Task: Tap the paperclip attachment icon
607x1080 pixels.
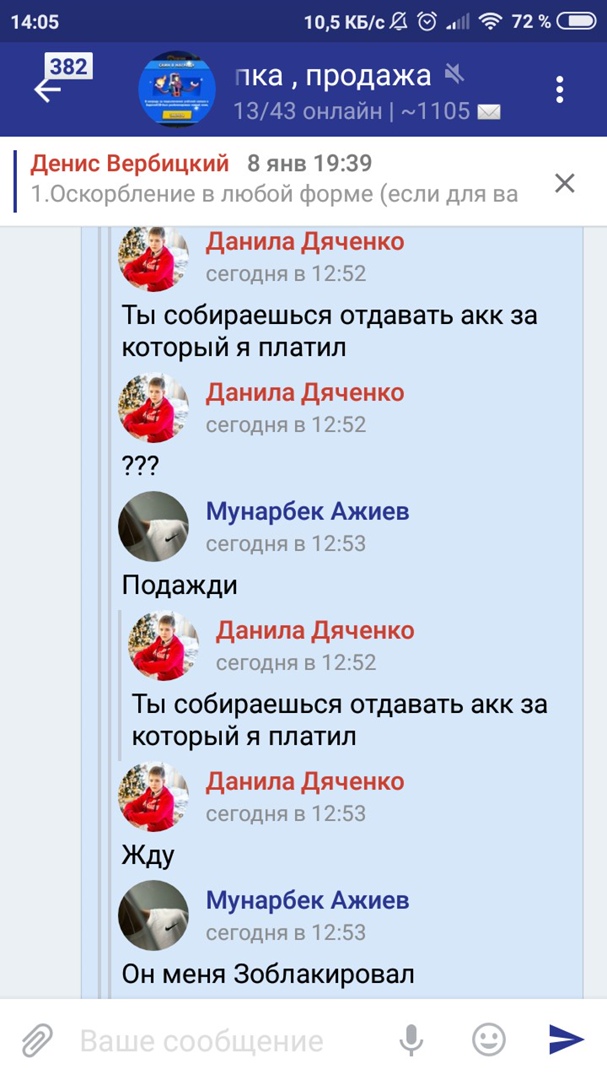Action: click(37, 1039)
